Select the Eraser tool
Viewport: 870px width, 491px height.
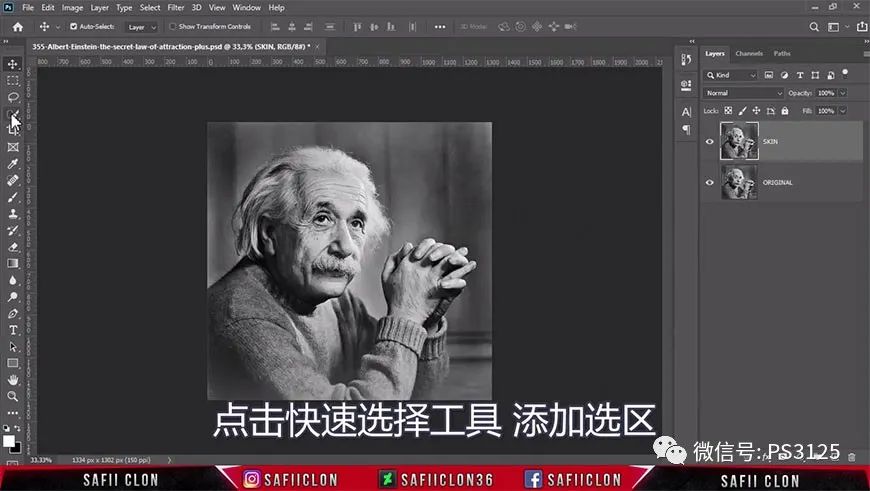[12, 247]
